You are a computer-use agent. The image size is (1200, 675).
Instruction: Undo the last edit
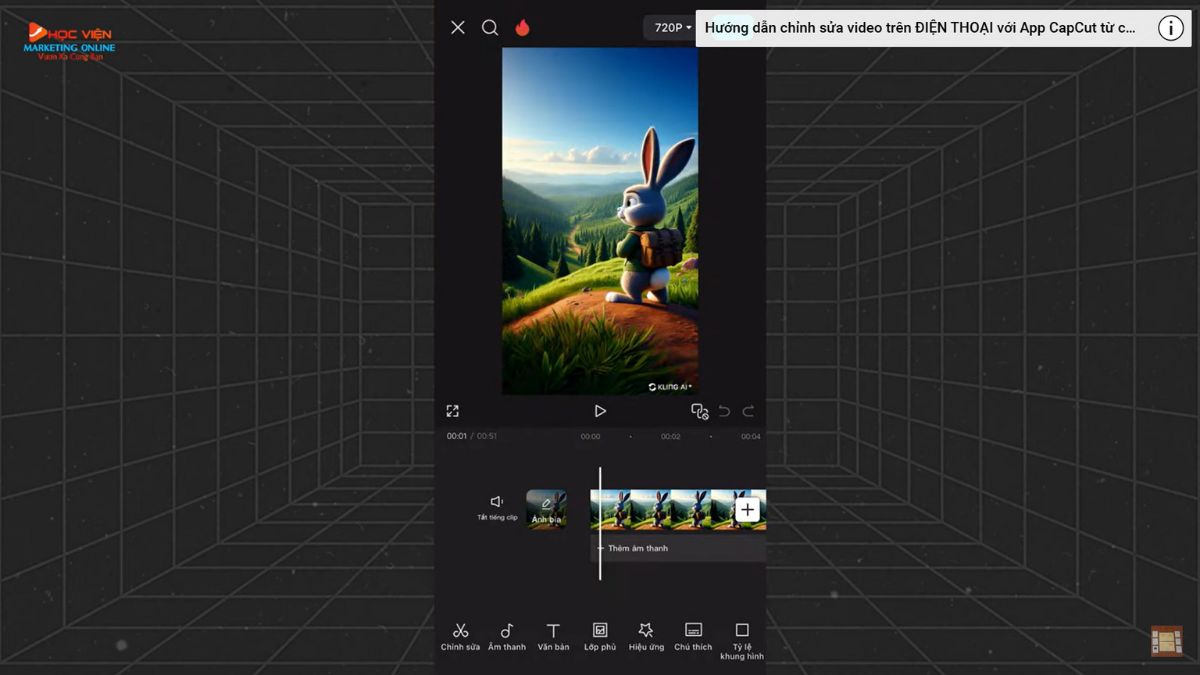tap(725, 411)
